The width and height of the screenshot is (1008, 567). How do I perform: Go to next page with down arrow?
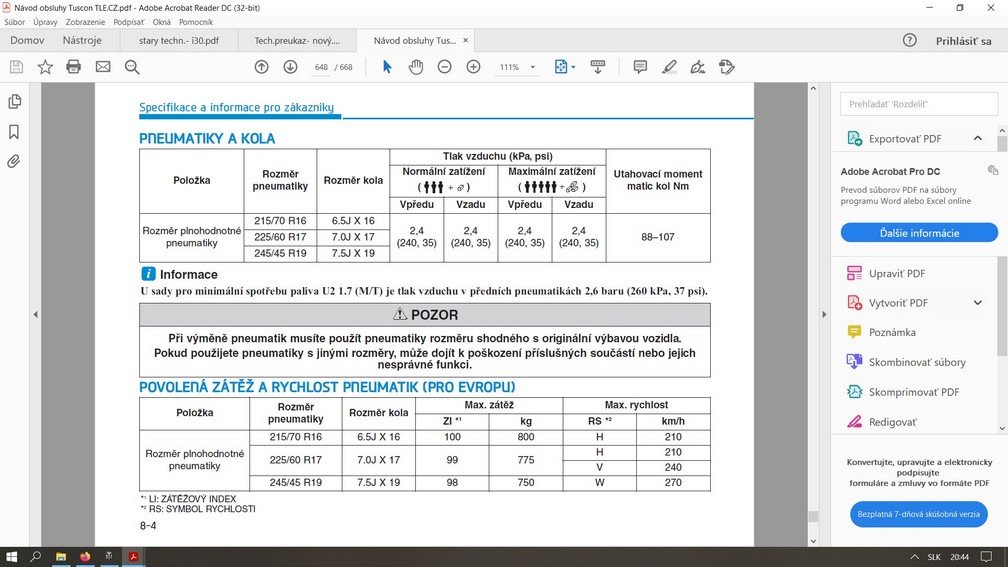point(290,67)
